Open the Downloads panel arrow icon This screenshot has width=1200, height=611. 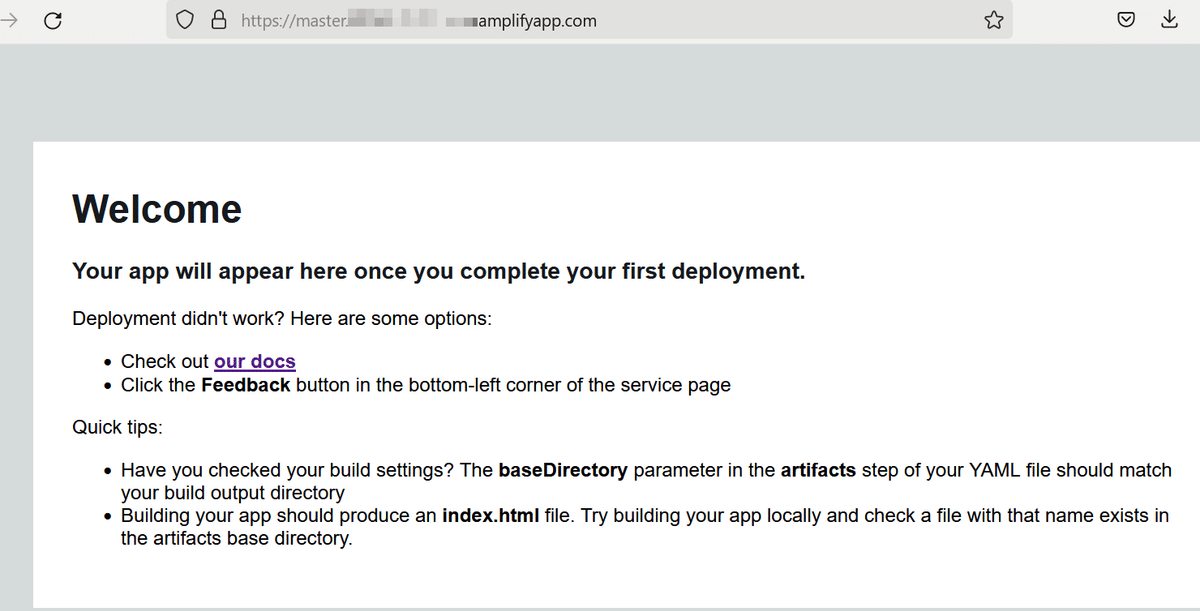[x=1169, y=20]
